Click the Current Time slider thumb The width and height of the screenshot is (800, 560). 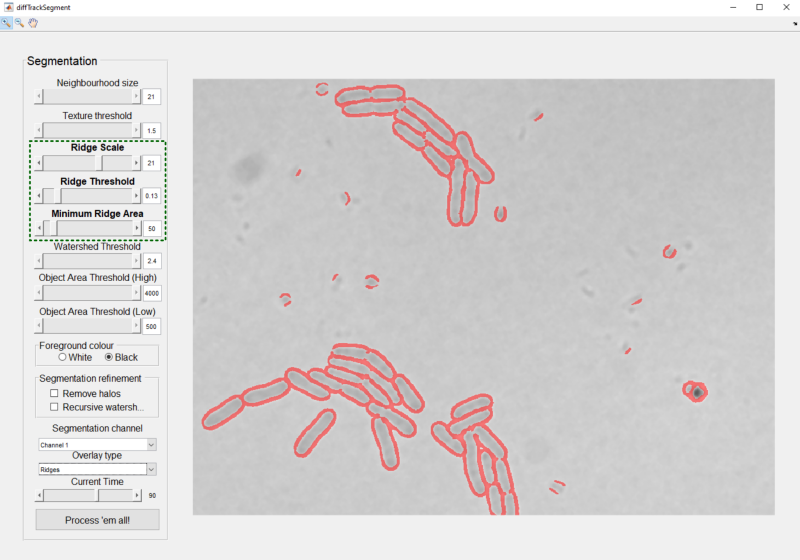97,495
